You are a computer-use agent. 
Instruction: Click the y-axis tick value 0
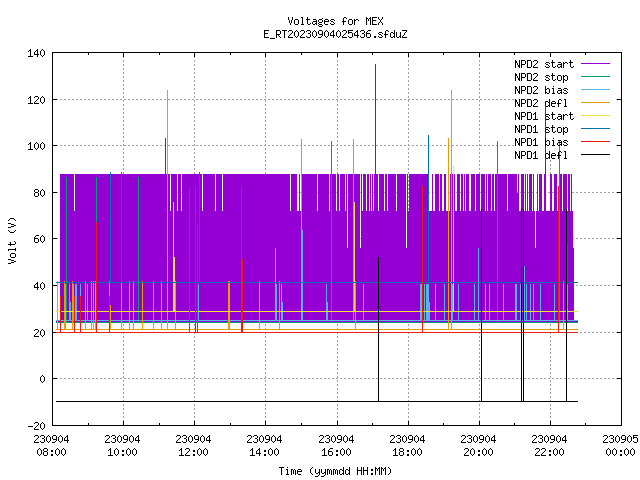tap(42, 379)
